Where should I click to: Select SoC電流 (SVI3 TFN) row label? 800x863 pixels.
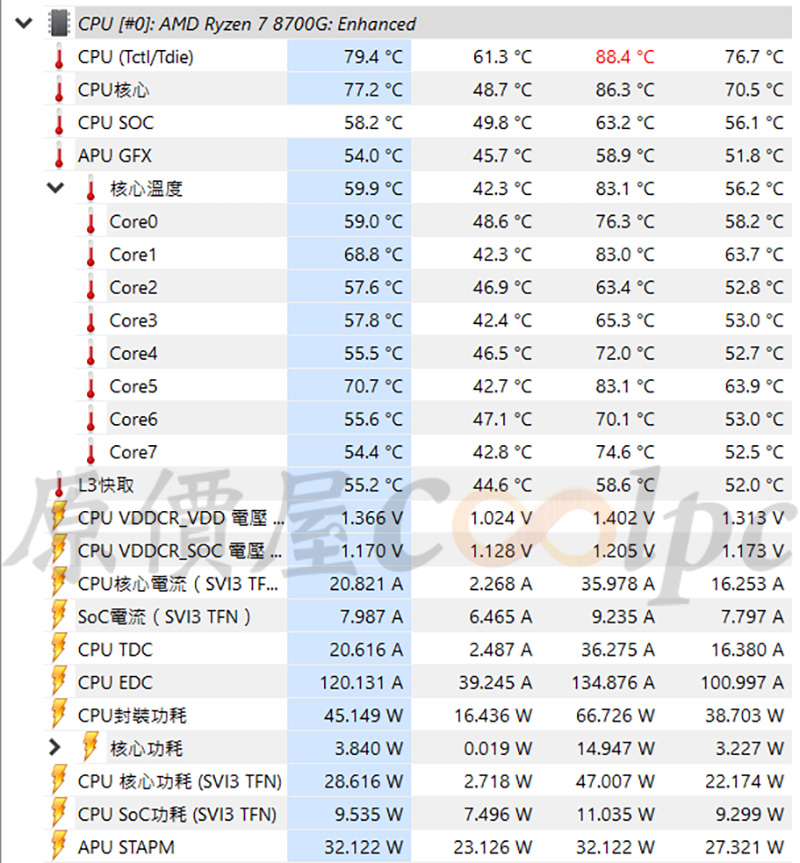click(x=164, y=617)
